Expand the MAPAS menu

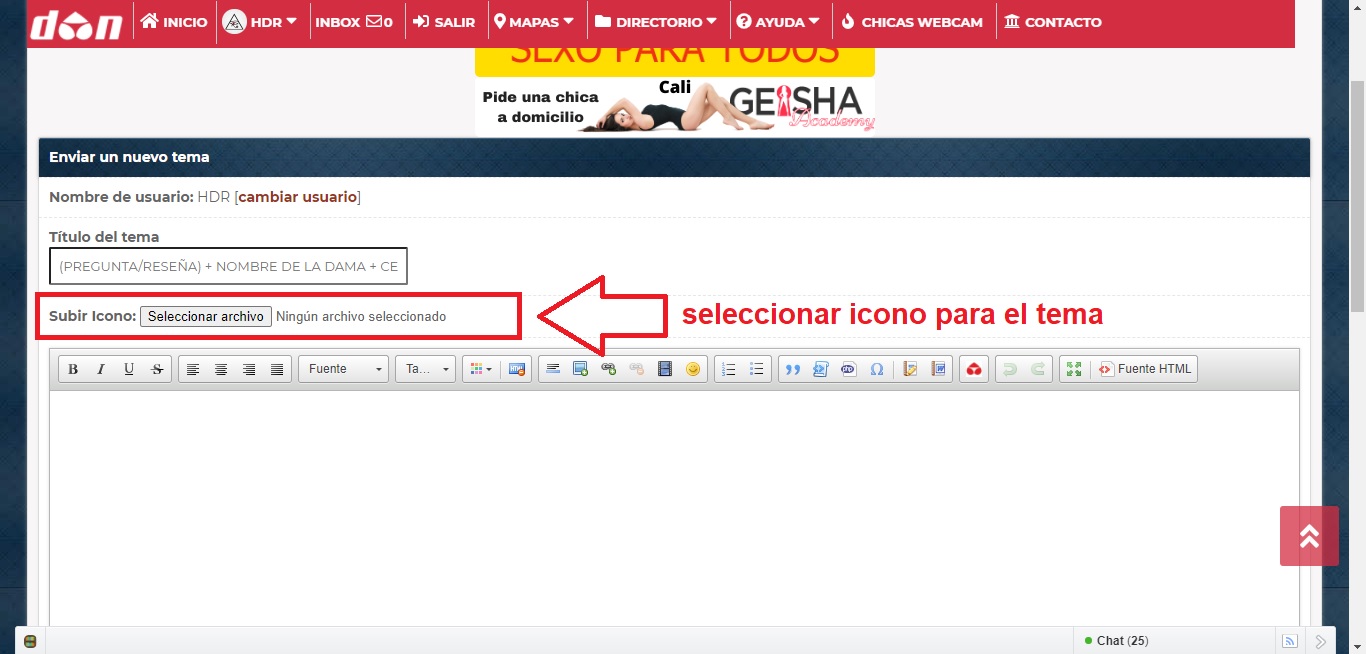[535, 22]
